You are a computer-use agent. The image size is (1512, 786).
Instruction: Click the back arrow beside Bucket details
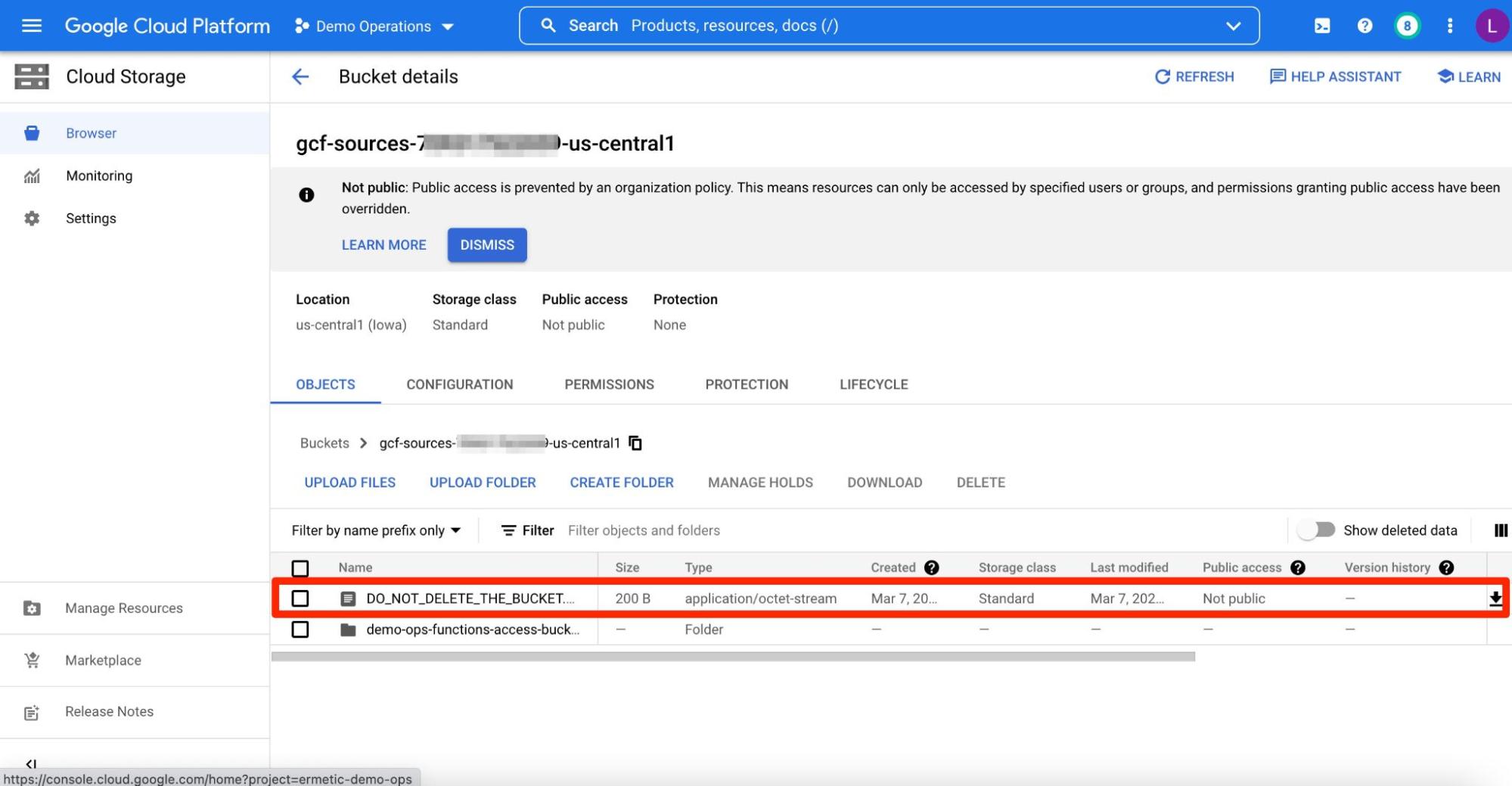[300, 76]
